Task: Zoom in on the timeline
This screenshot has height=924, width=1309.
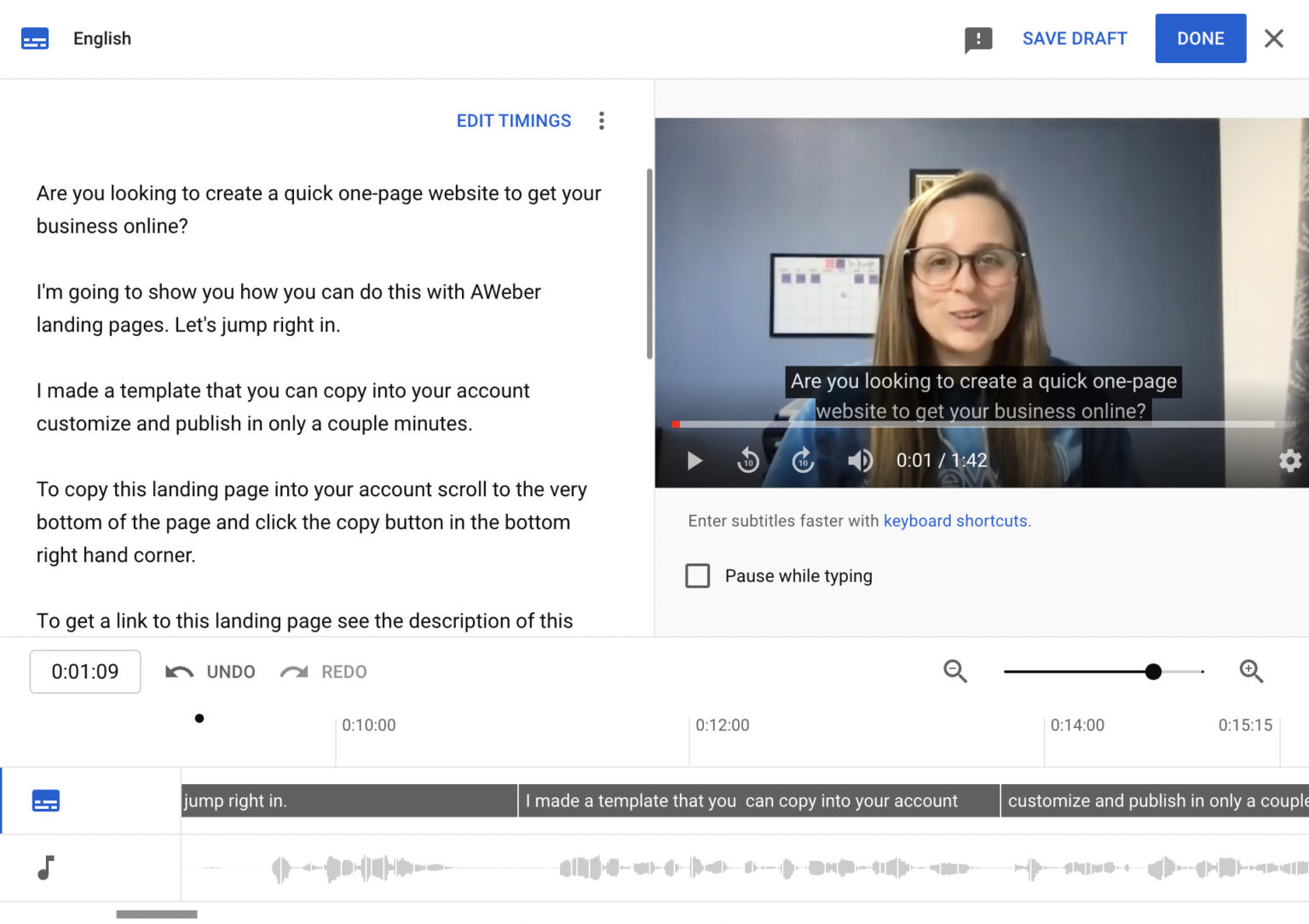Action: click(1251, 672)
